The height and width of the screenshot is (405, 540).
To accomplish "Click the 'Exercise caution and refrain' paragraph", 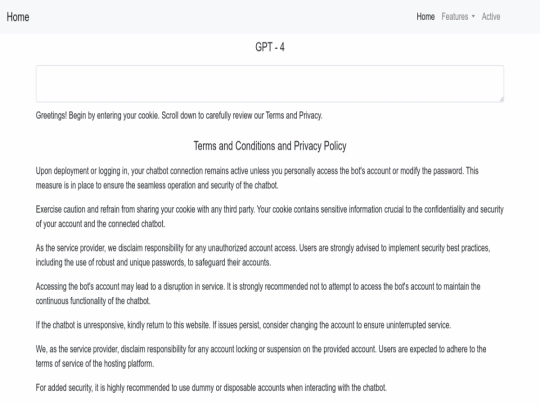I will tap(270, 217).
